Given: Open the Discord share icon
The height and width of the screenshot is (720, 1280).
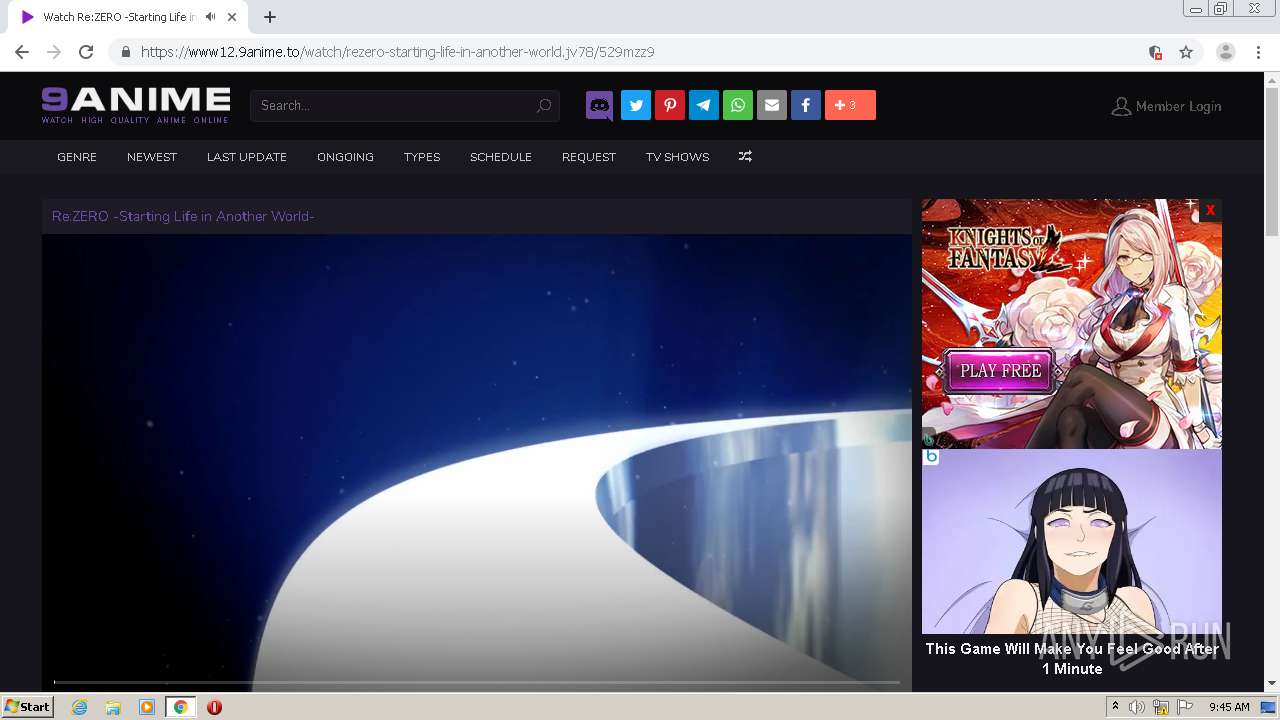Looking at the screenshot, I should pos(600,105).
